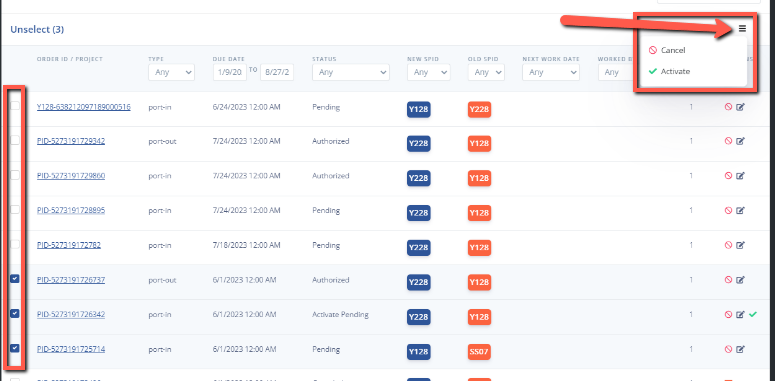Click orange Y228 badge in first row
The width and height of the screenshot is (775, 381).
click(479, 109)
